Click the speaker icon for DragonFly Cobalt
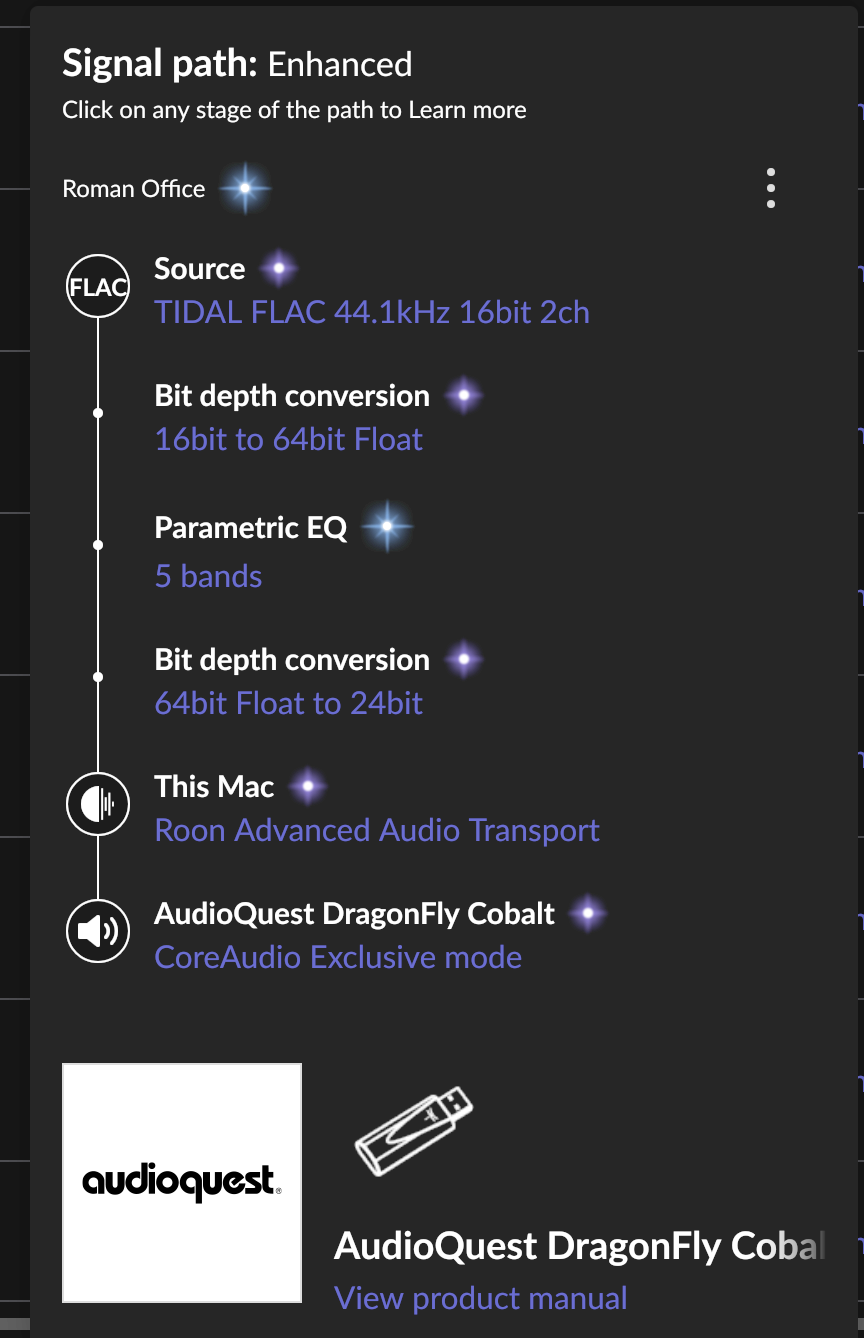The height and width of the screenshot is (1338, 864). click(98, 931)
